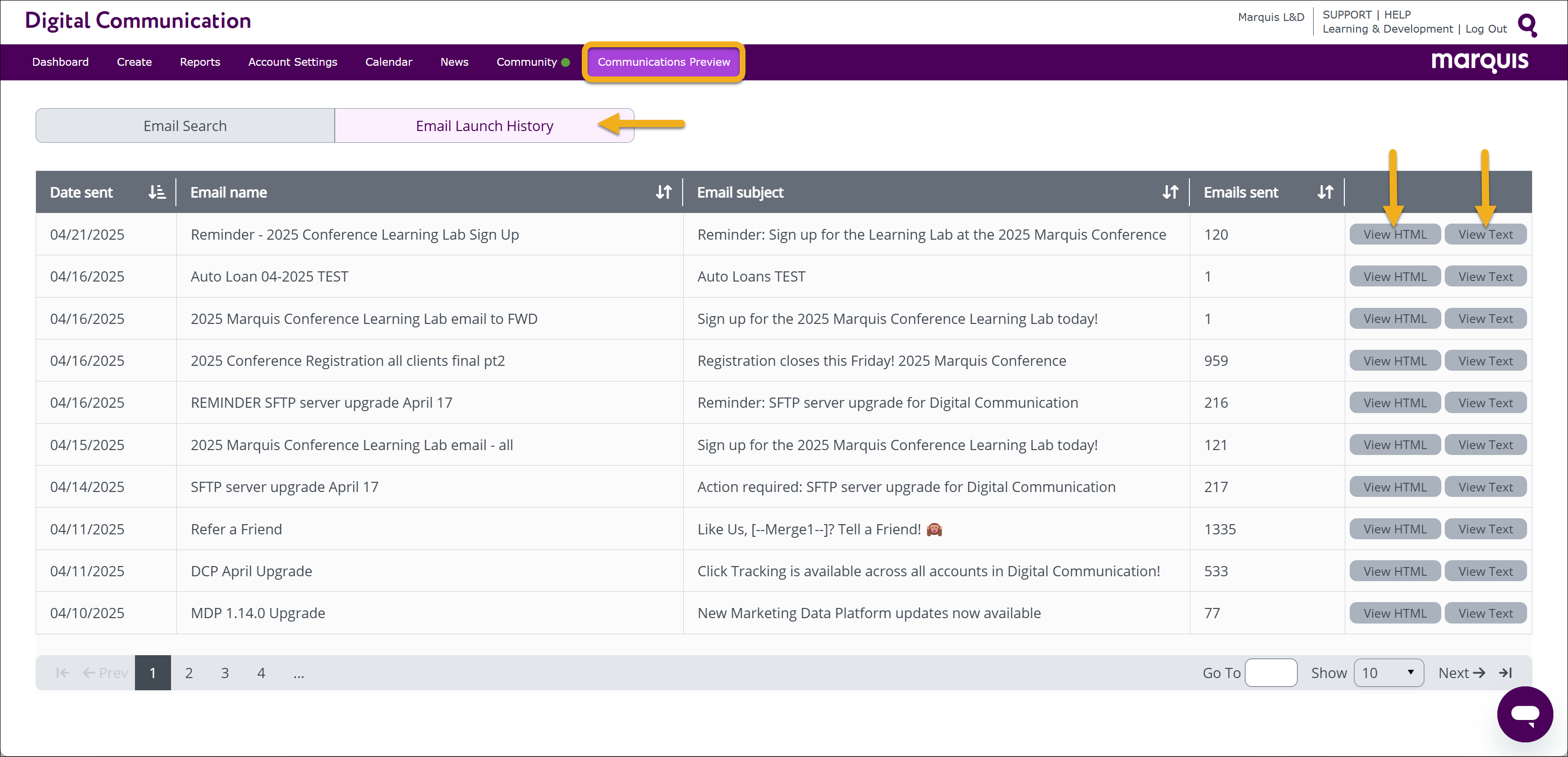
Task: Click the Prev page button
Action: tap(105, 672)
